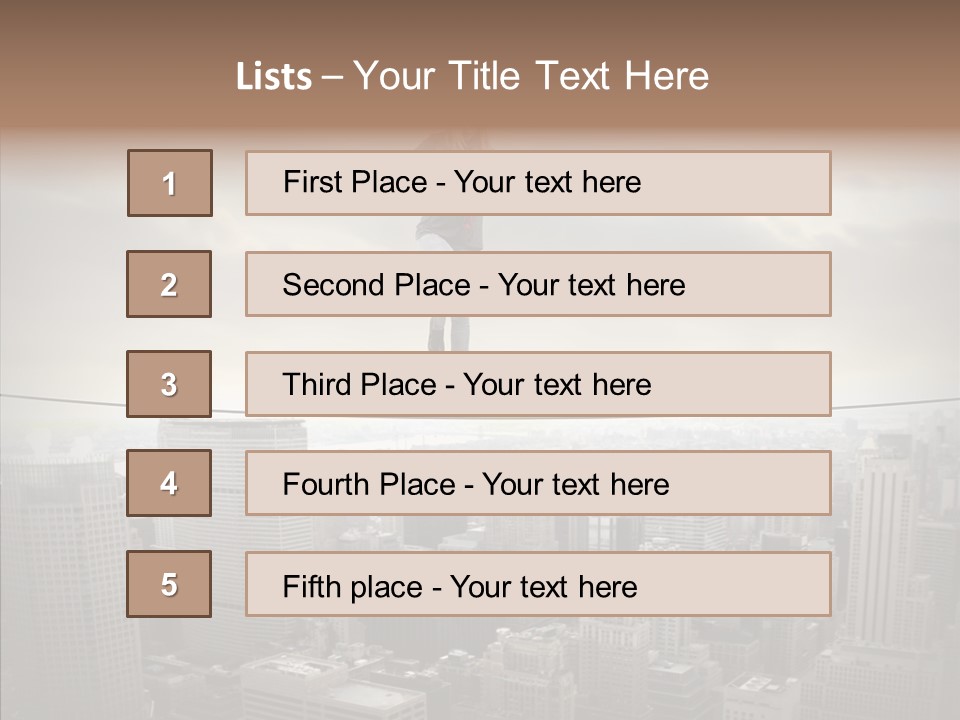The image size is (960, 720).
Task: Select the Third Place text box
Action: [538, 384]
